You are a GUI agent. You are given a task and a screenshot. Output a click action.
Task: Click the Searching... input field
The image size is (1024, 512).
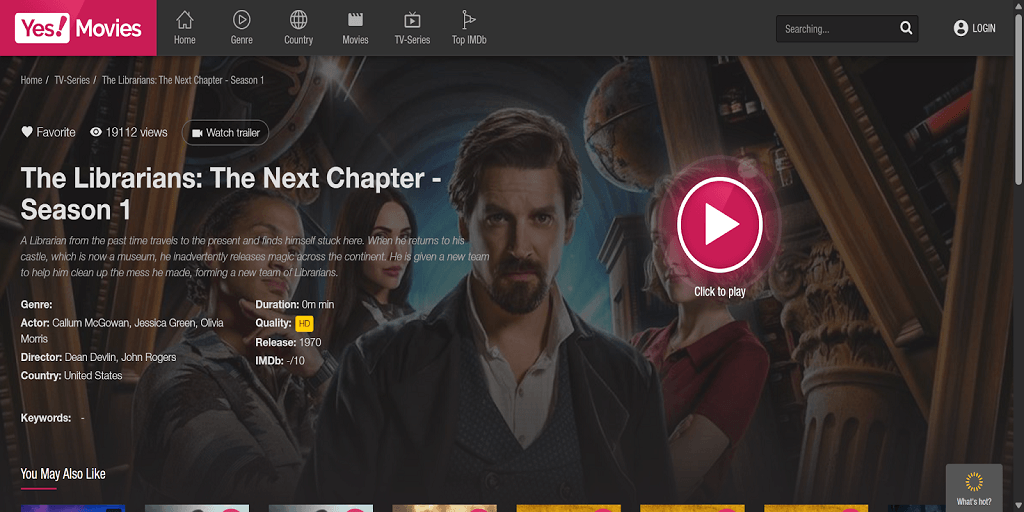click(836, 29)
